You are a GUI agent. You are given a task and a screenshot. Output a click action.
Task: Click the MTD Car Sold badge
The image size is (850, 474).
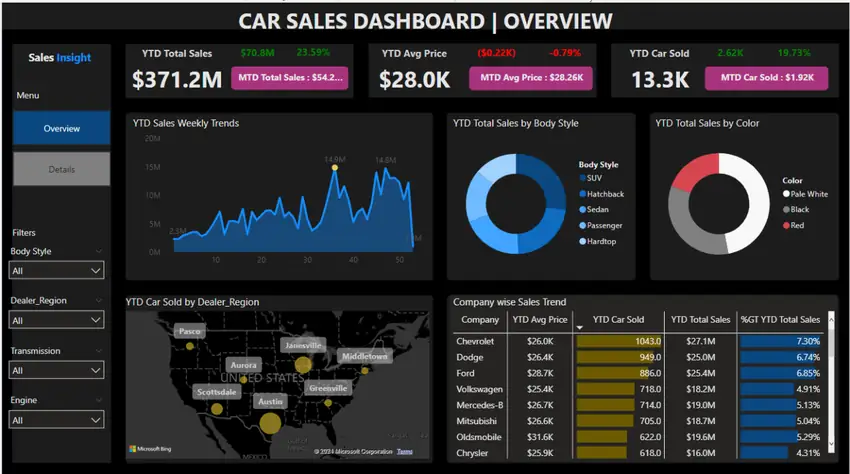(x=767, y=78)
